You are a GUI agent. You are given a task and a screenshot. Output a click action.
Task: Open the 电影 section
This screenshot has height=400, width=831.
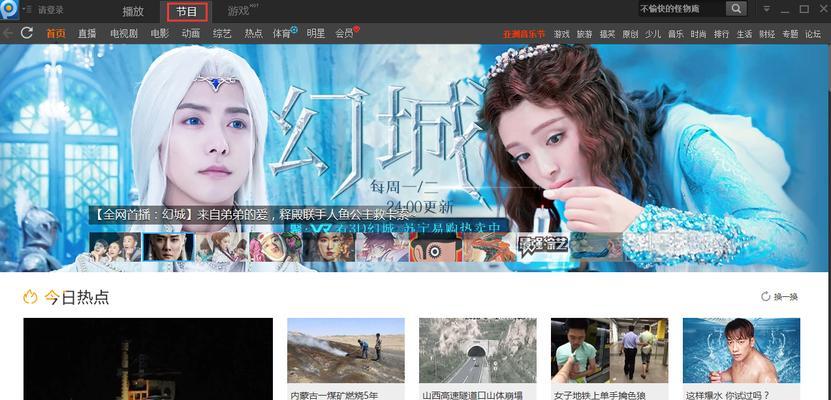(160, 33)
